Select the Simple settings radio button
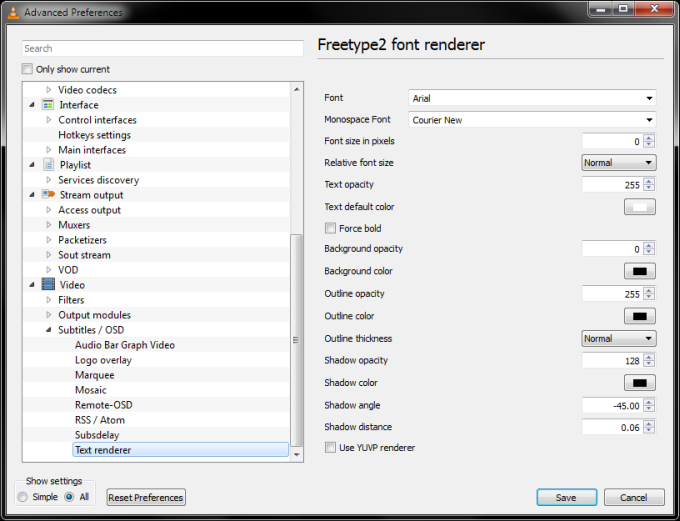The image size is (680, 521). point(23,497)
